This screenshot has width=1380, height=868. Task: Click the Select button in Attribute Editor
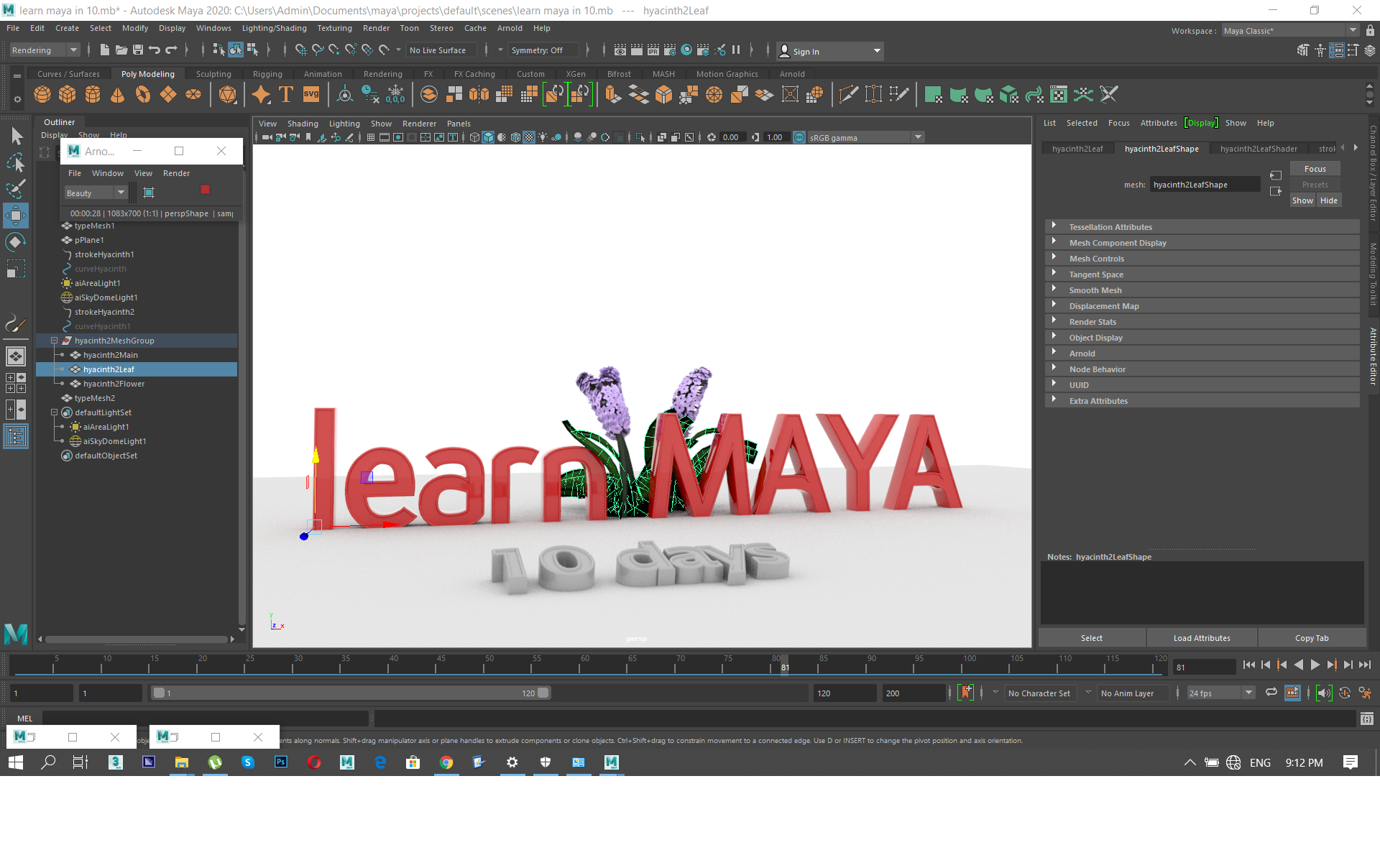[1092, 638]
